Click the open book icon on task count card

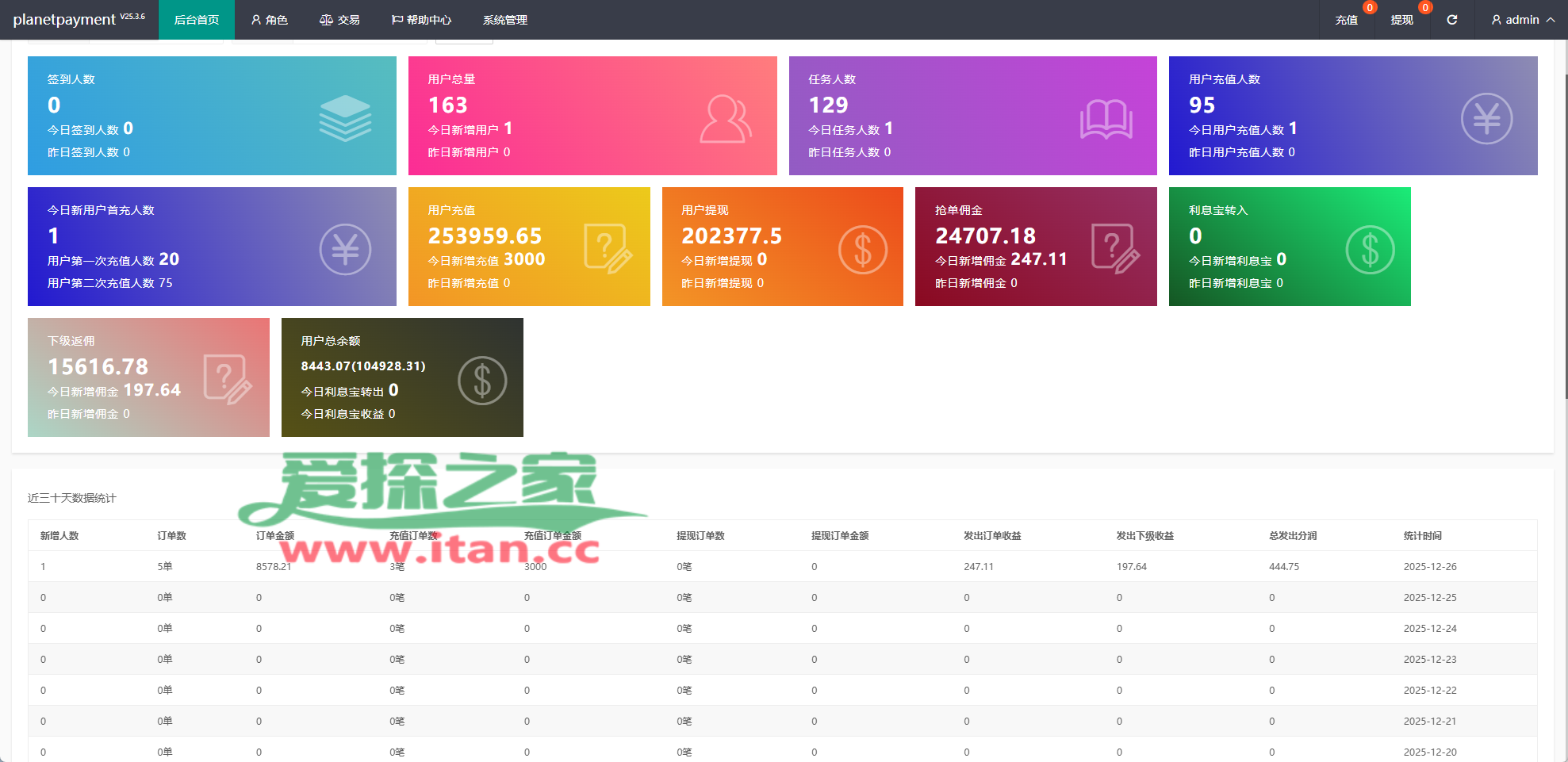(x=1106, y=120)
